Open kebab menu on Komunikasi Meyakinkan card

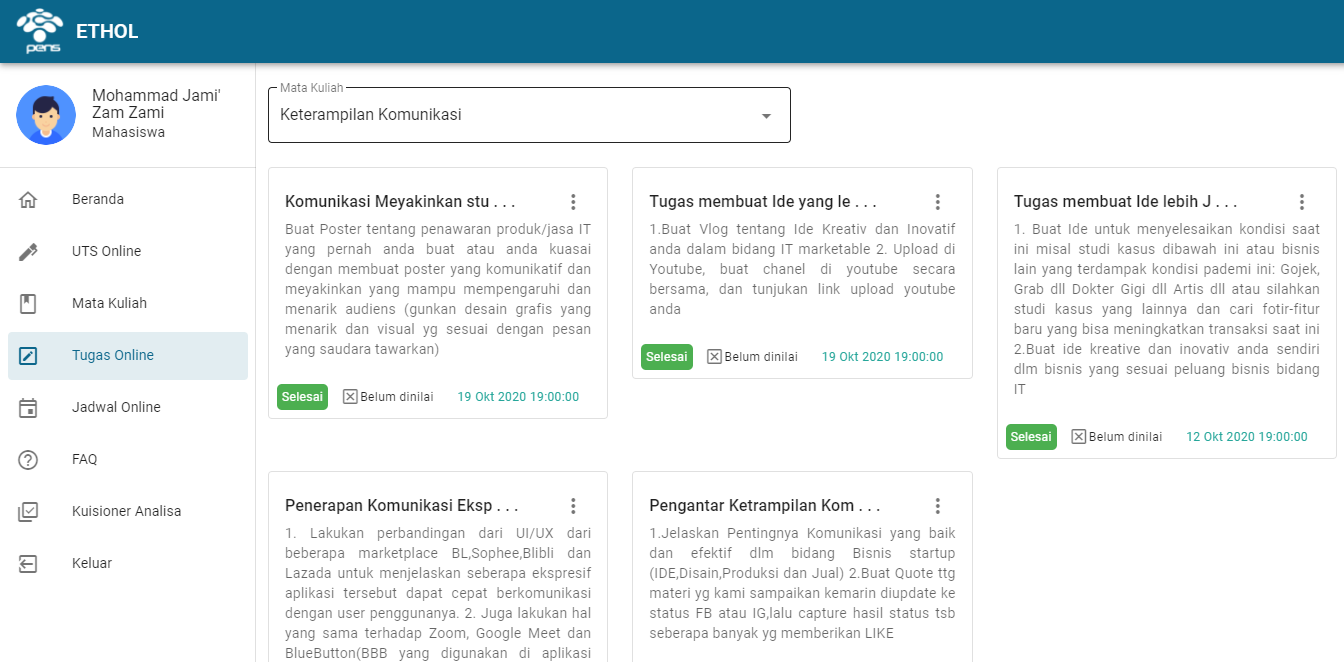pyautogui.click(x=573, y=201)
